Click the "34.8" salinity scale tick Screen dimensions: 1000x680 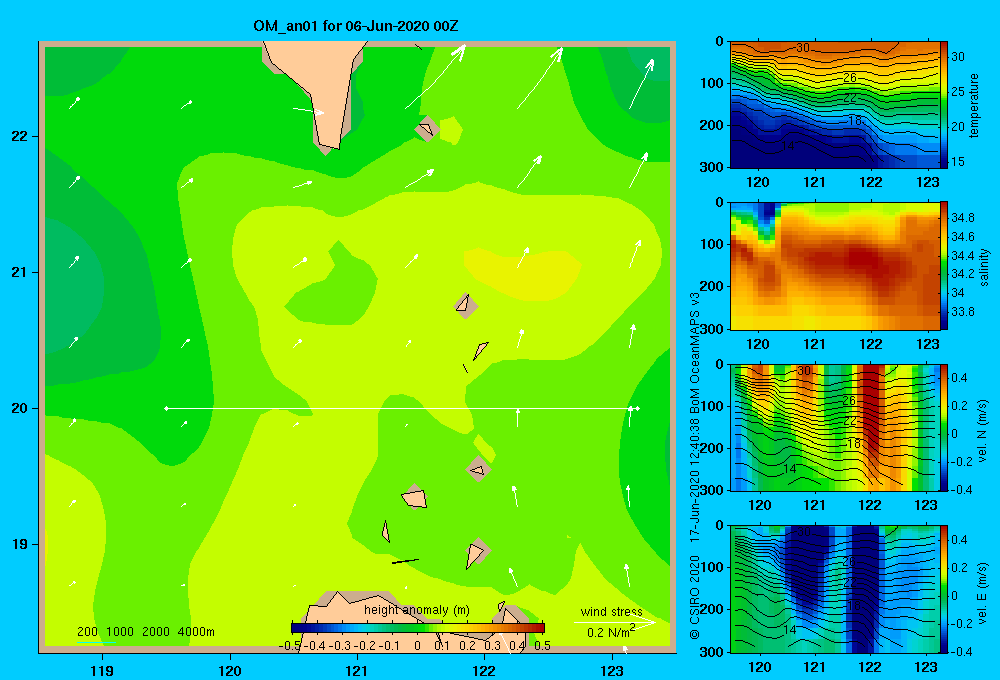963,218
